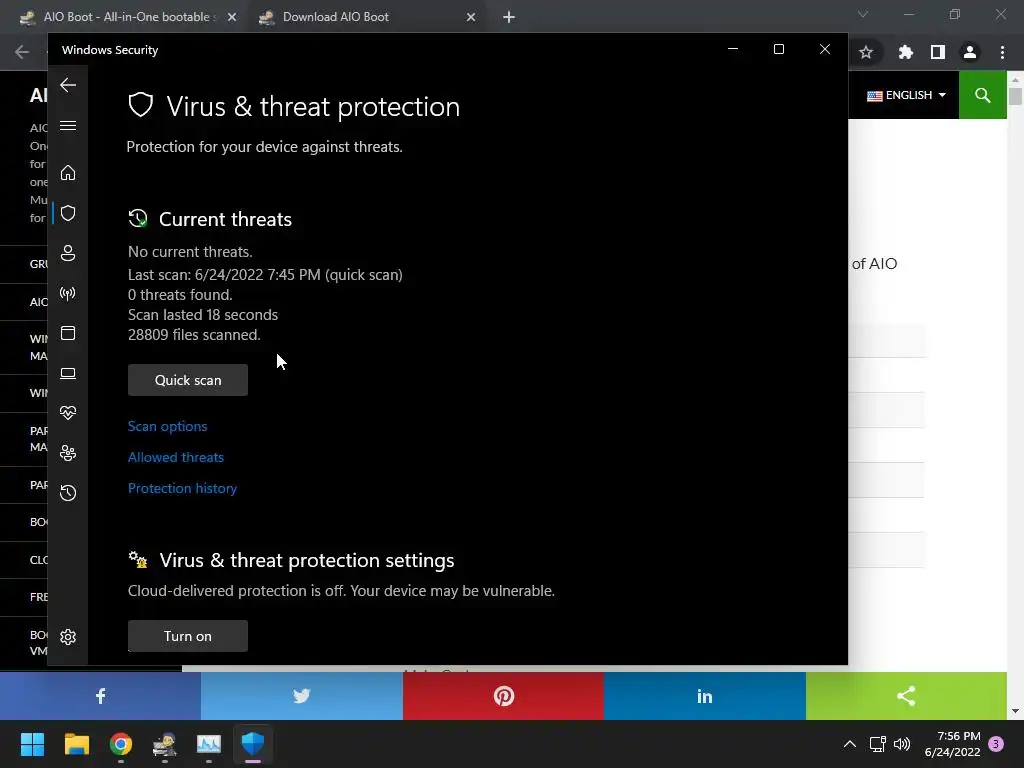Open clock showing 7:56 PM
This screenshot has width=1024, height=768.
[952, 744]
